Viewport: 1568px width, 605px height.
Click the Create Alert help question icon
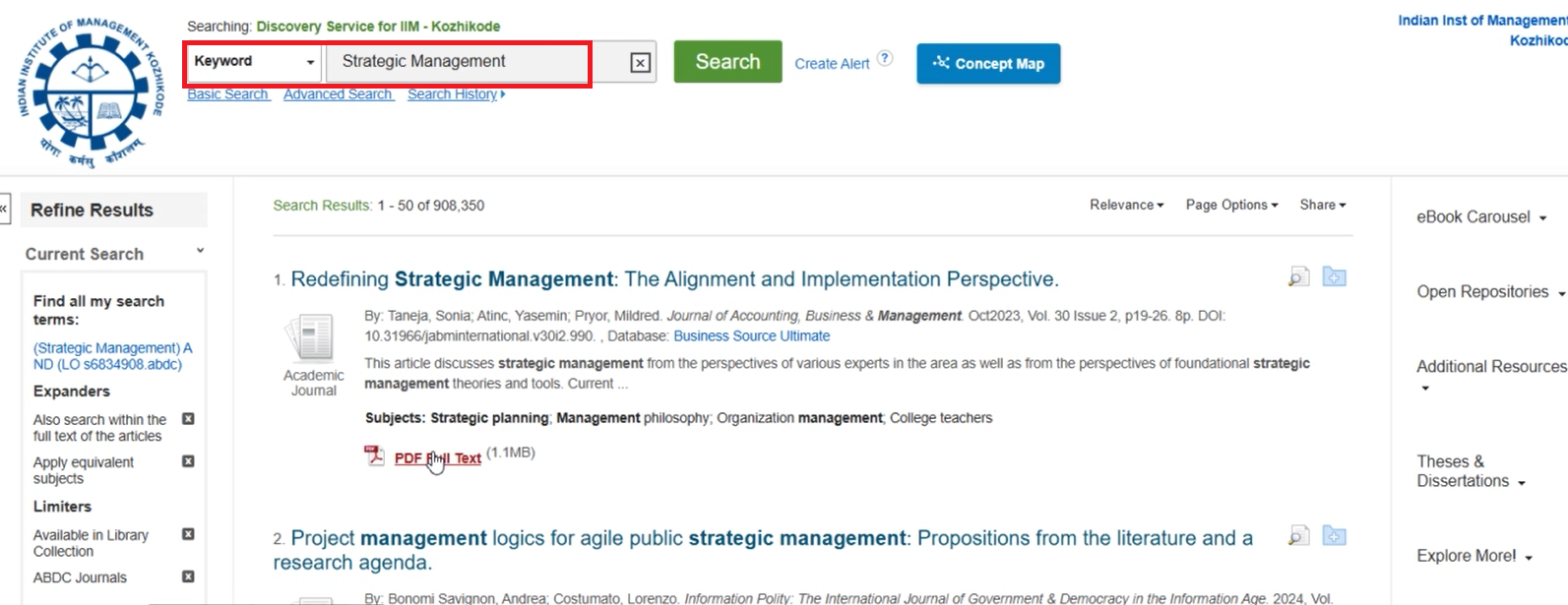[885, 58]
